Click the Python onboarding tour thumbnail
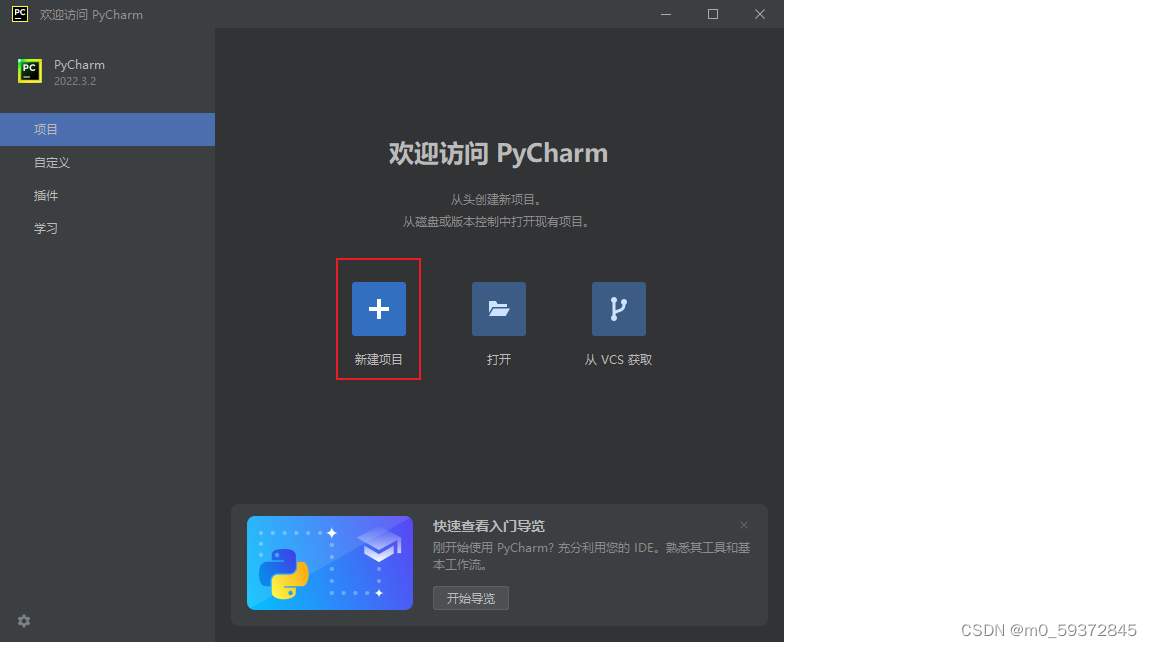This screenshot has width=1152, height=648. [x=330, y=563]
